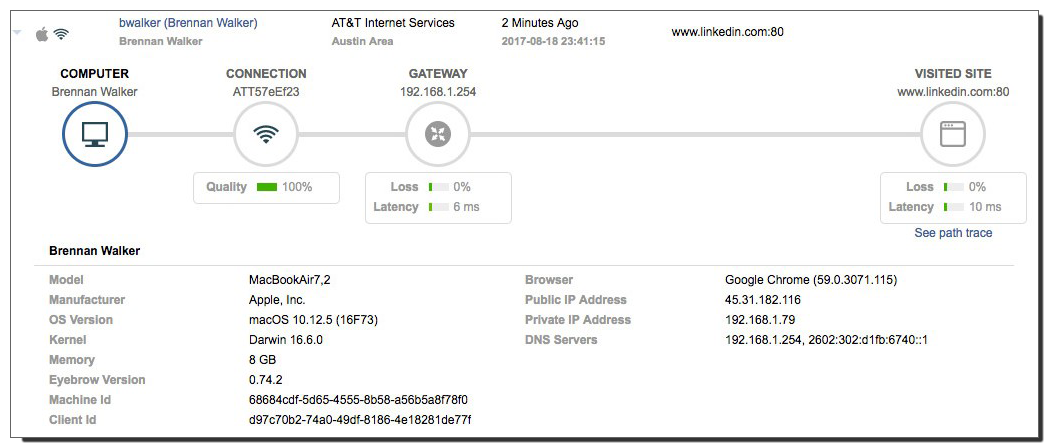Click the Public IP Address 45.31.182.116
This screenshot has width=1049, height=448.
tap(762, 300)
